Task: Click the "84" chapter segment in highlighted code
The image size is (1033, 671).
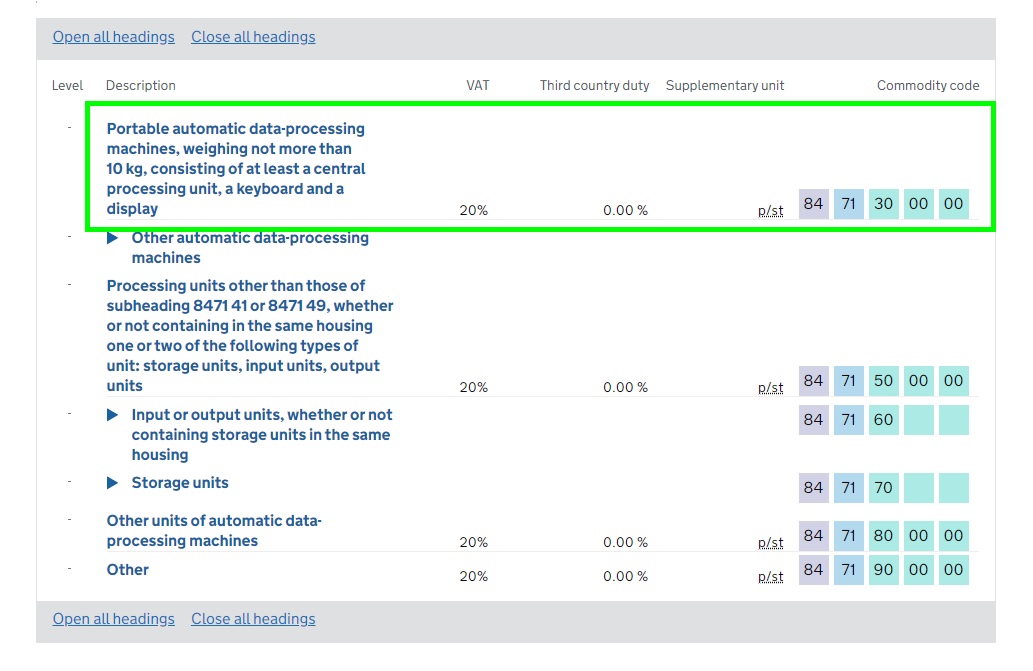Action: (813, 203)
